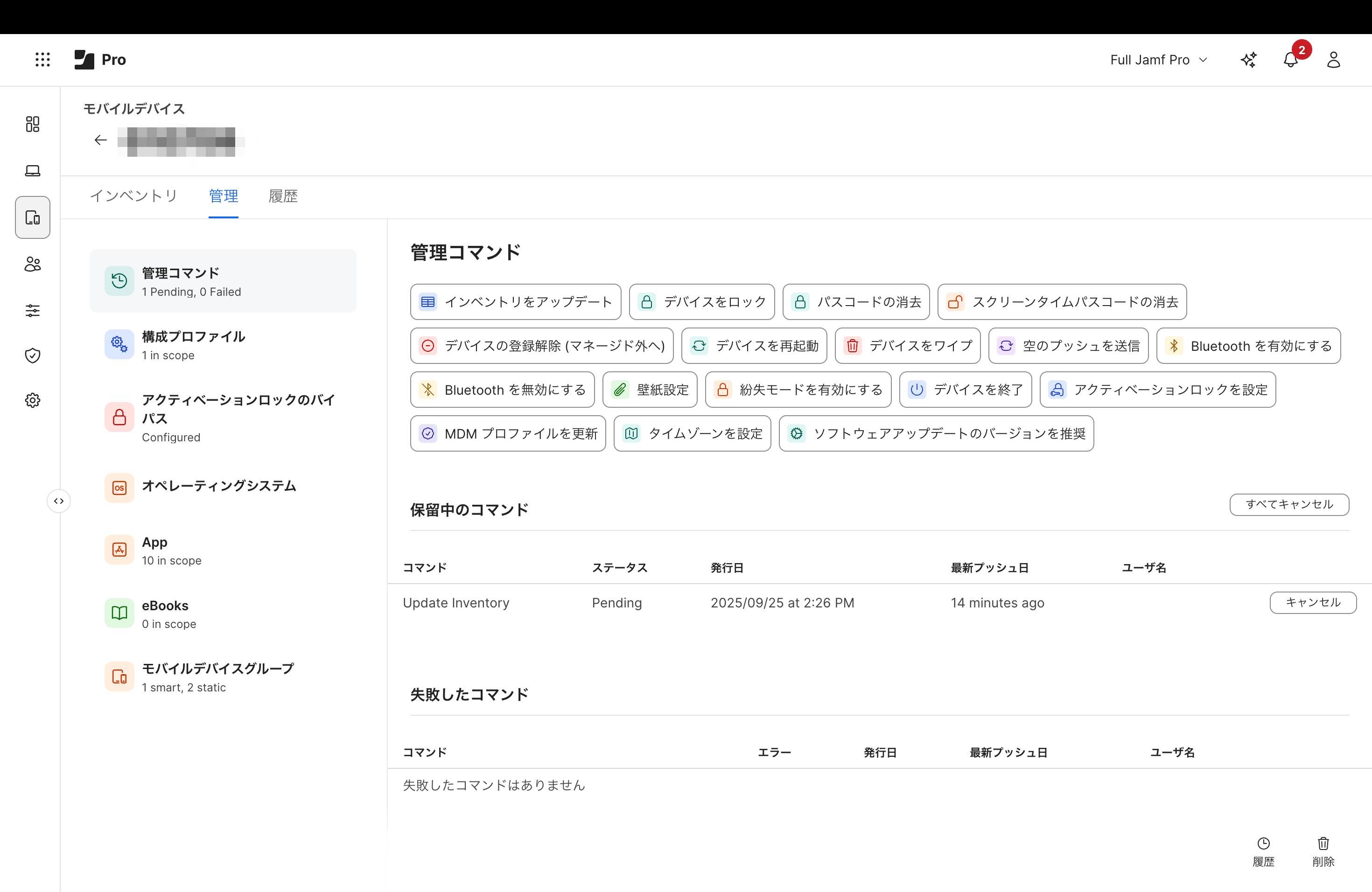
Task: Open Users section icon in sidebar
Action: pos(33,265)
